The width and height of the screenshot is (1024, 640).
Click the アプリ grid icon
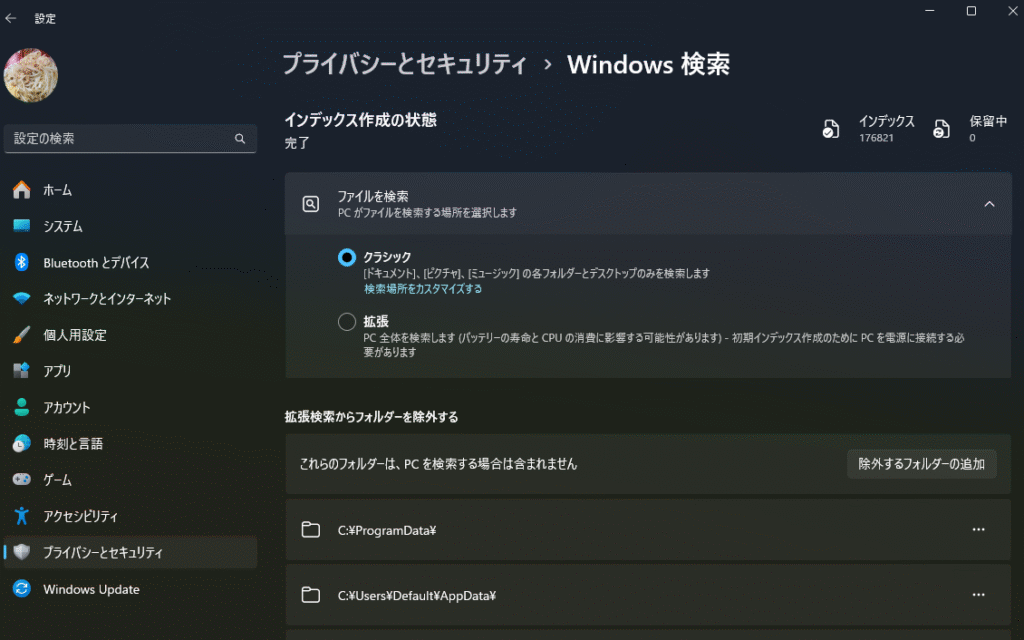[x=22, y=371]
